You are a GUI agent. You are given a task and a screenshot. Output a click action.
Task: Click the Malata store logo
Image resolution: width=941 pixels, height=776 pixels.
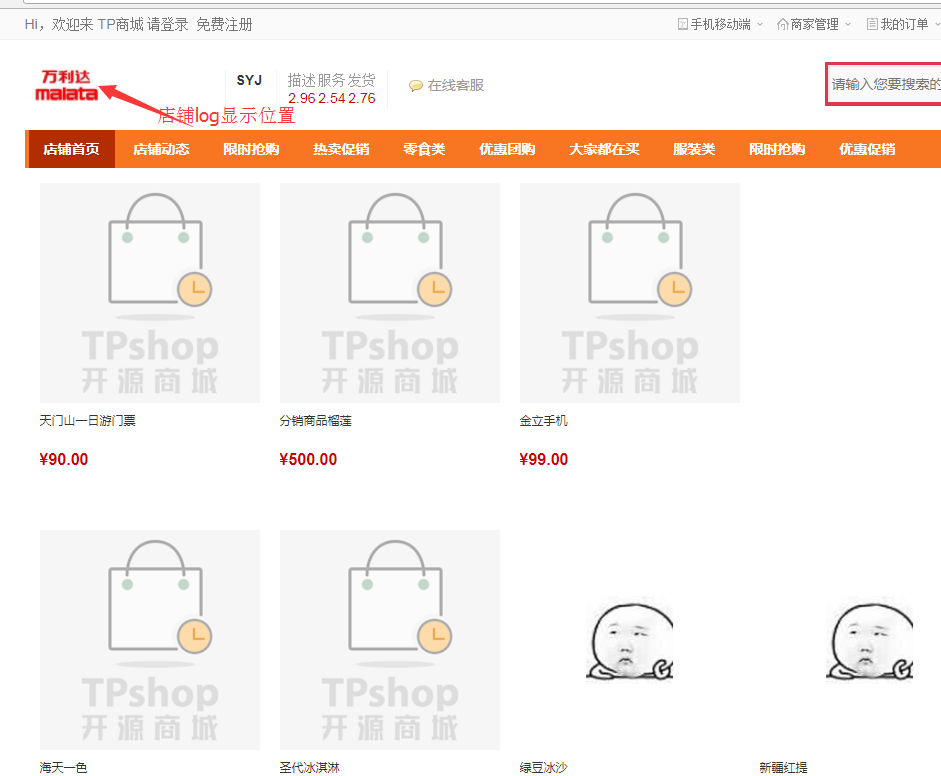[x=68, y=85]
